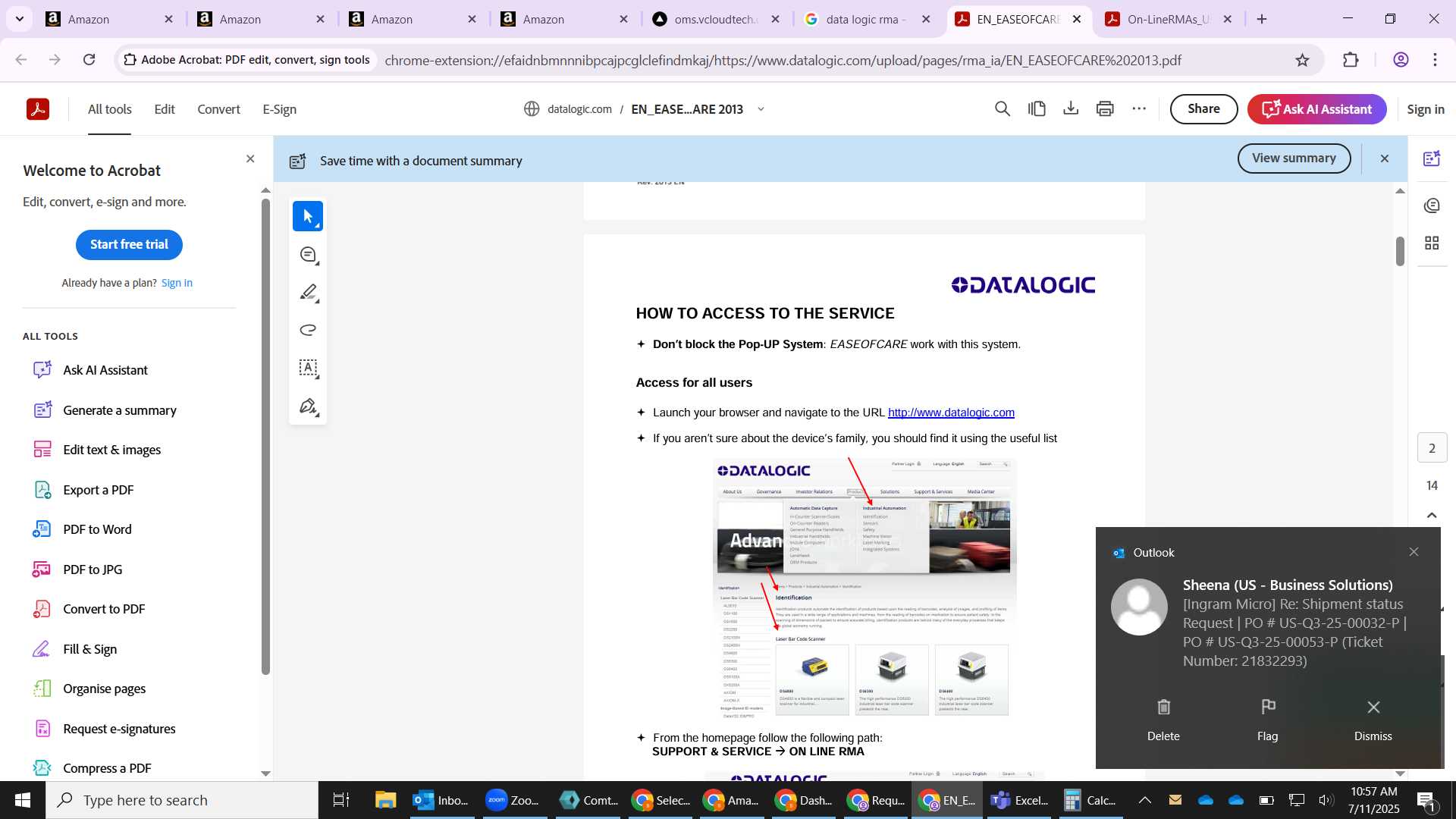Close the Outlook notification
The width and height of the screenshot is (1456, 819).
tap(1414, 552)
